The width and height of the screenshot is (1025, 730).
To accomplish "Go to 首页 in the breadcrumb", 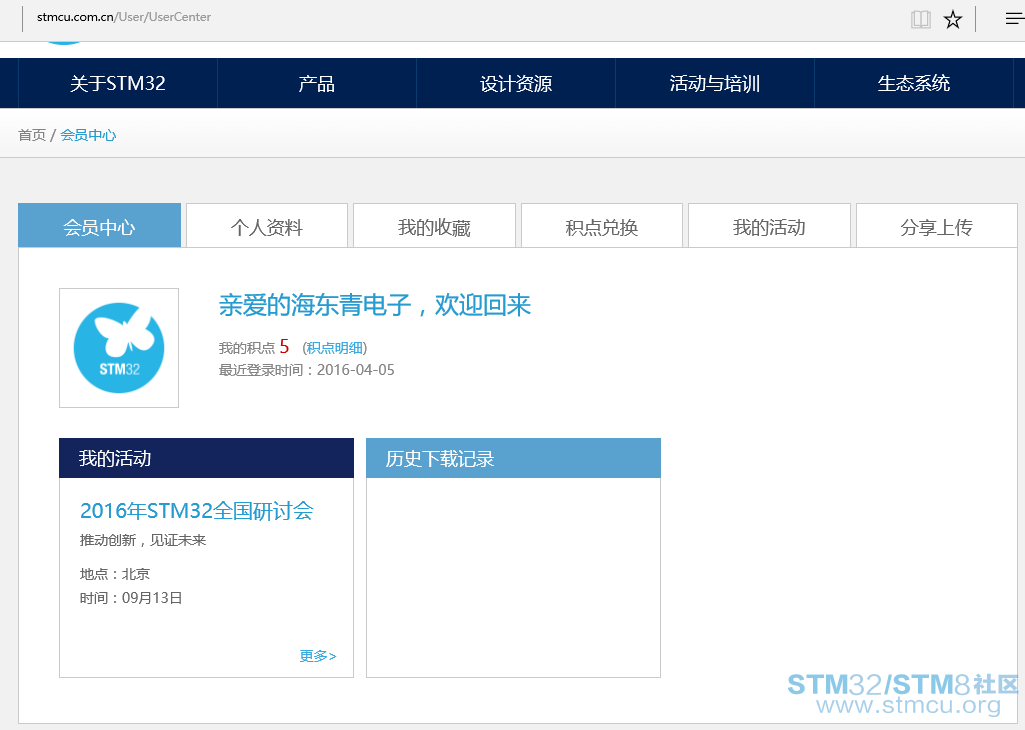I will pyautogui.click(x=32, y=135).
